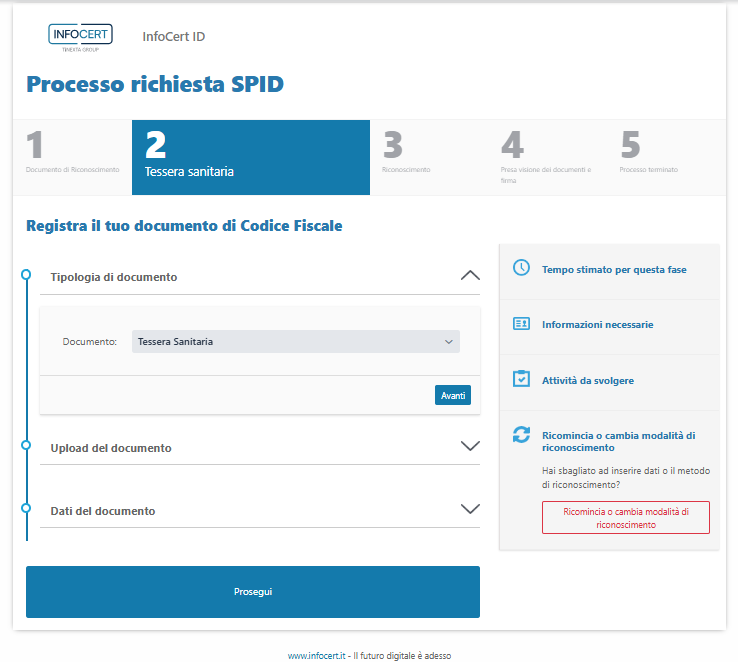This screenshot has height=662, width=738.
Task: Click the ID card icon for required information
Action: 521,324
